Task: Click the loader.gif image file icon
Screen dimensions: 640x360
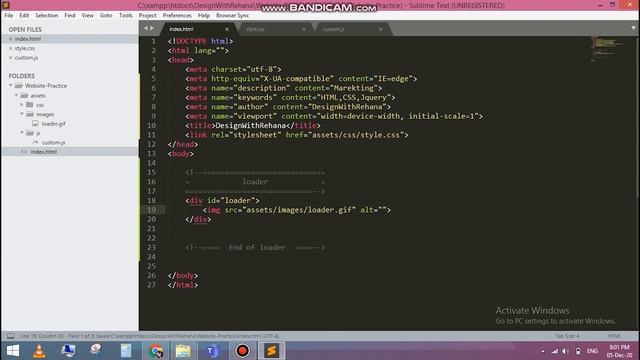Action: pyautogui.click(x=35, y=123)
